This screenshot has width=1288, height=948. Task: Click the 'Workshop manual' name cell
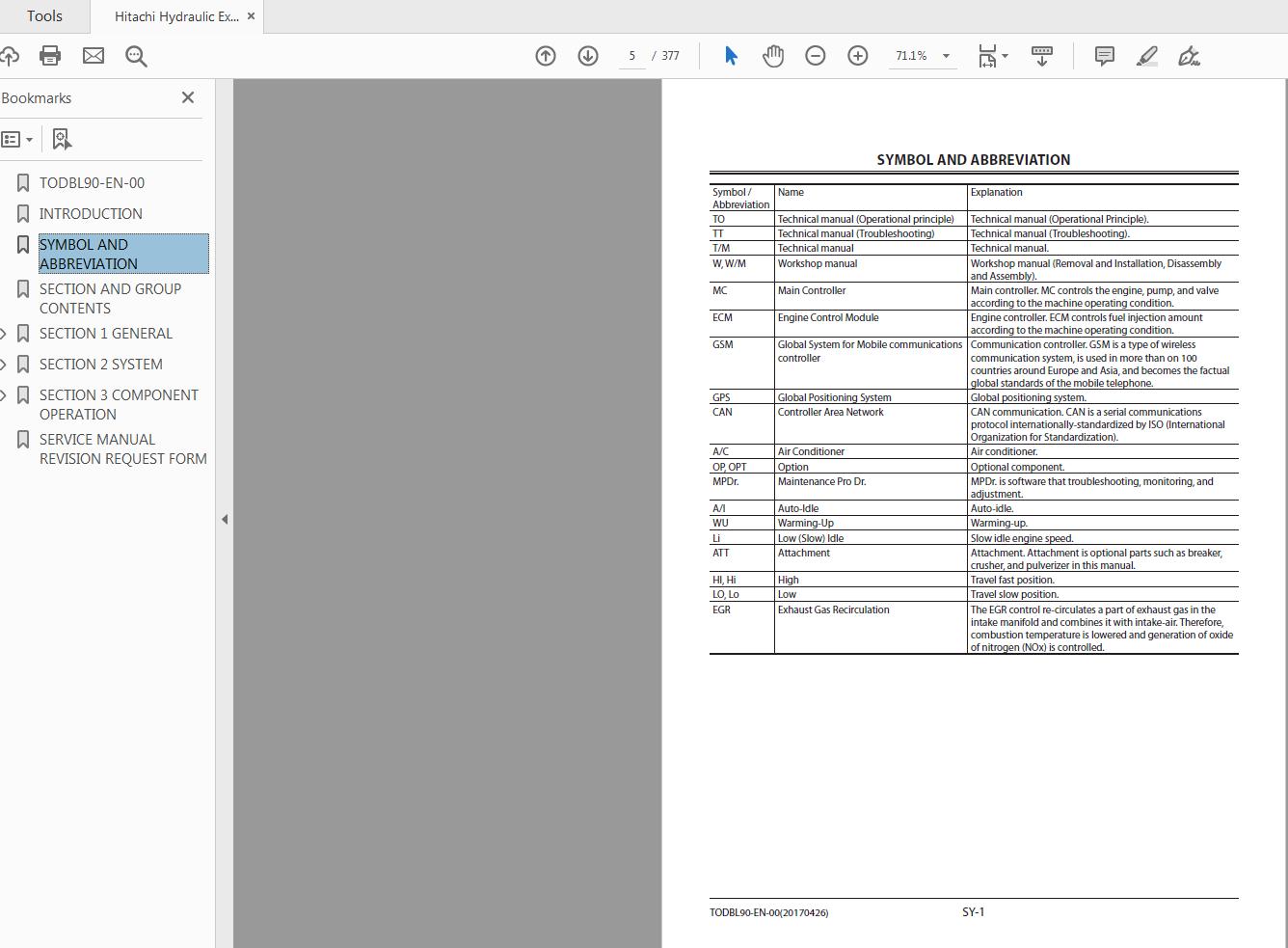[x=818, y=263]
